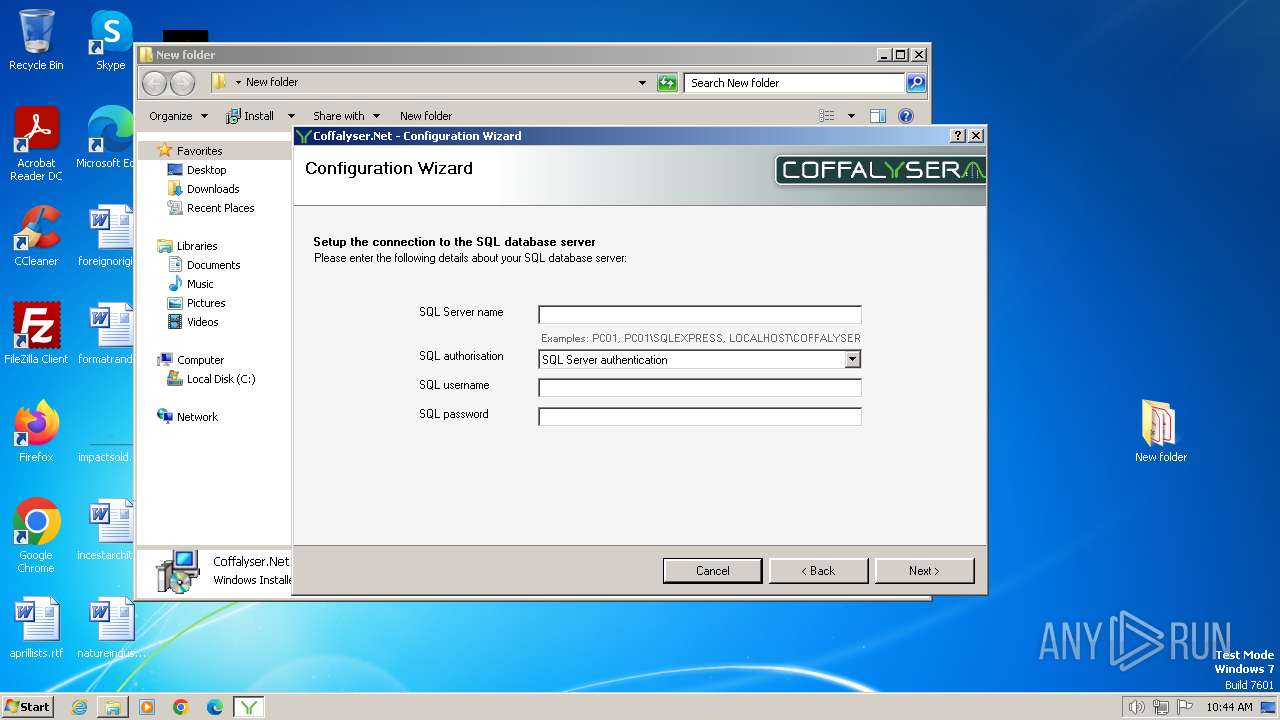Open Explorer help icon
This screenshot has height=720, width=1280.
coord(906,116)
